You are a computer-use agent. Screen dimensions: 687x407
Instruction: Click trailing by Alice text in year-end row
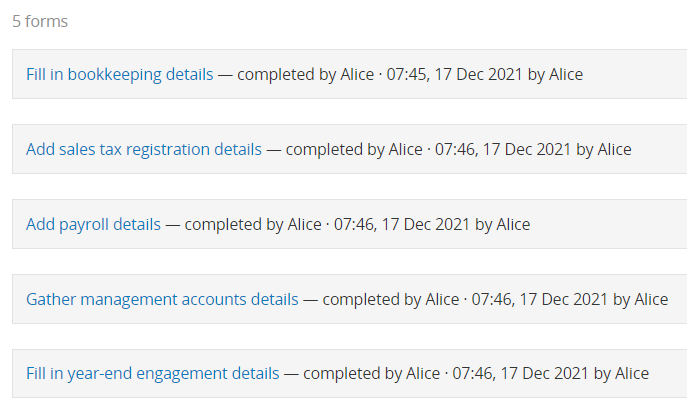[x=622, y=373]
